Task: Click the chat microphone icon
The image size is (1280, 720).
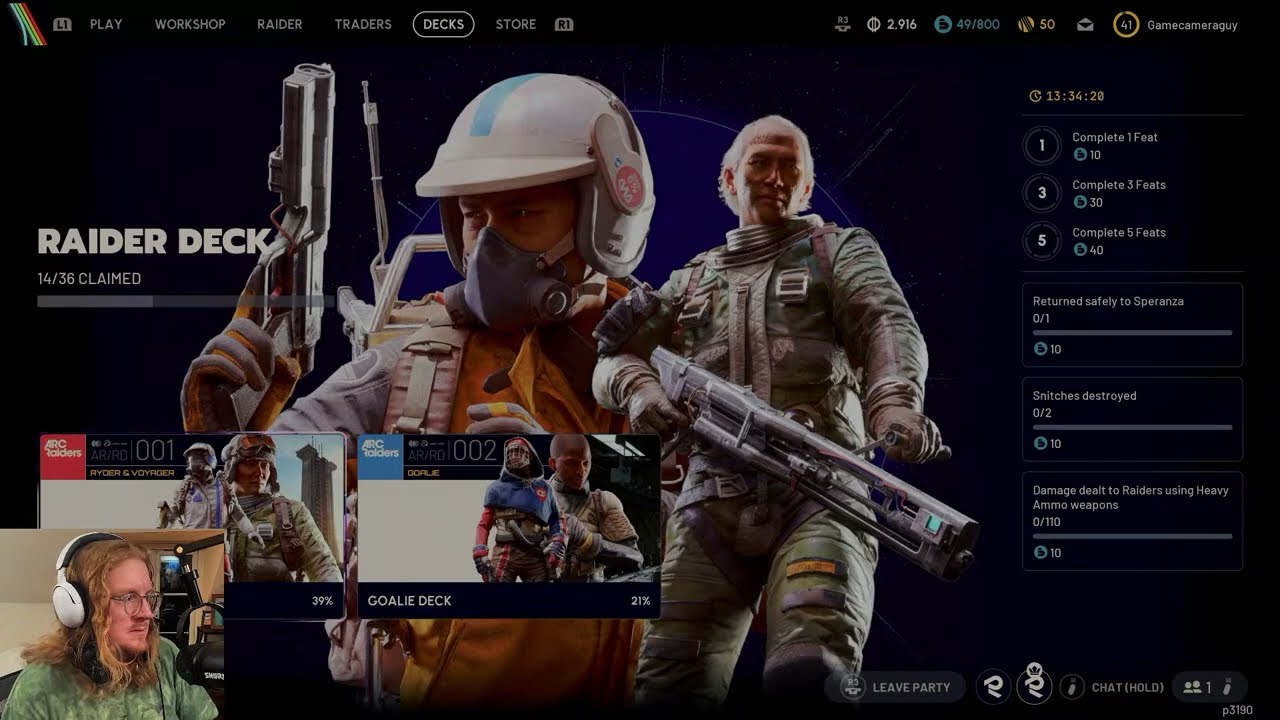Action: (x=1072, y=687)
